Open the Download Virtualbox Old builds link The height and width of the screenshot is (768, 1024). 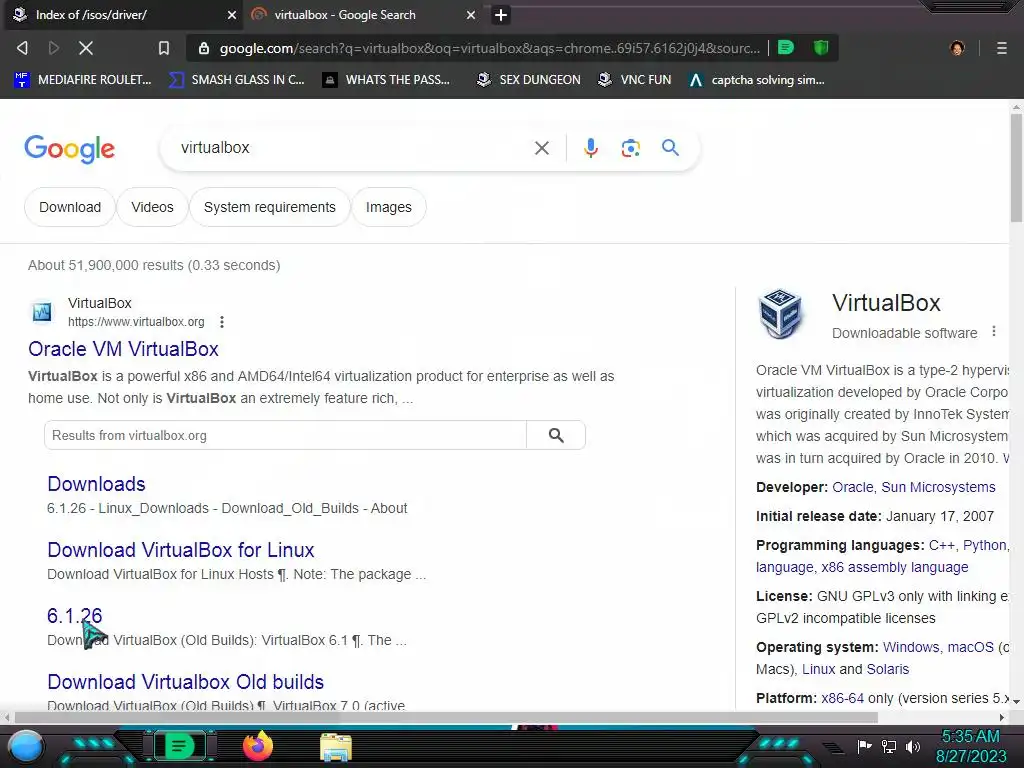pyautogui.click(x=185, y=682)
